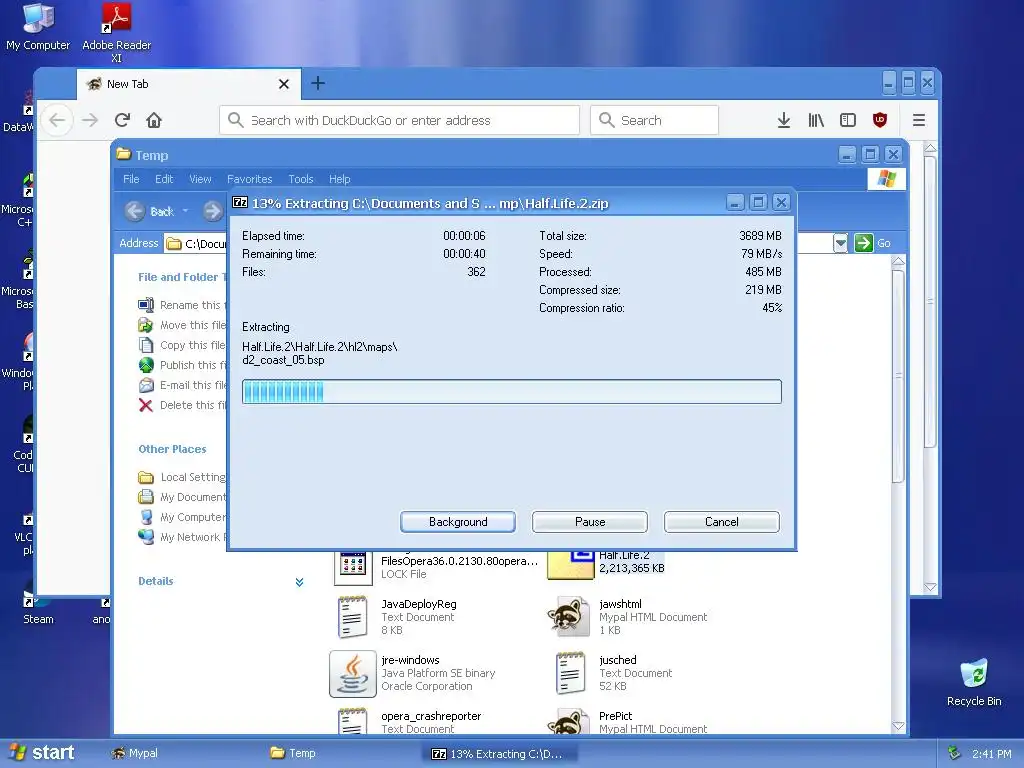Click the Explorer file list scrollbar up arrow
1024x768 pixels.
coord(898,261)
